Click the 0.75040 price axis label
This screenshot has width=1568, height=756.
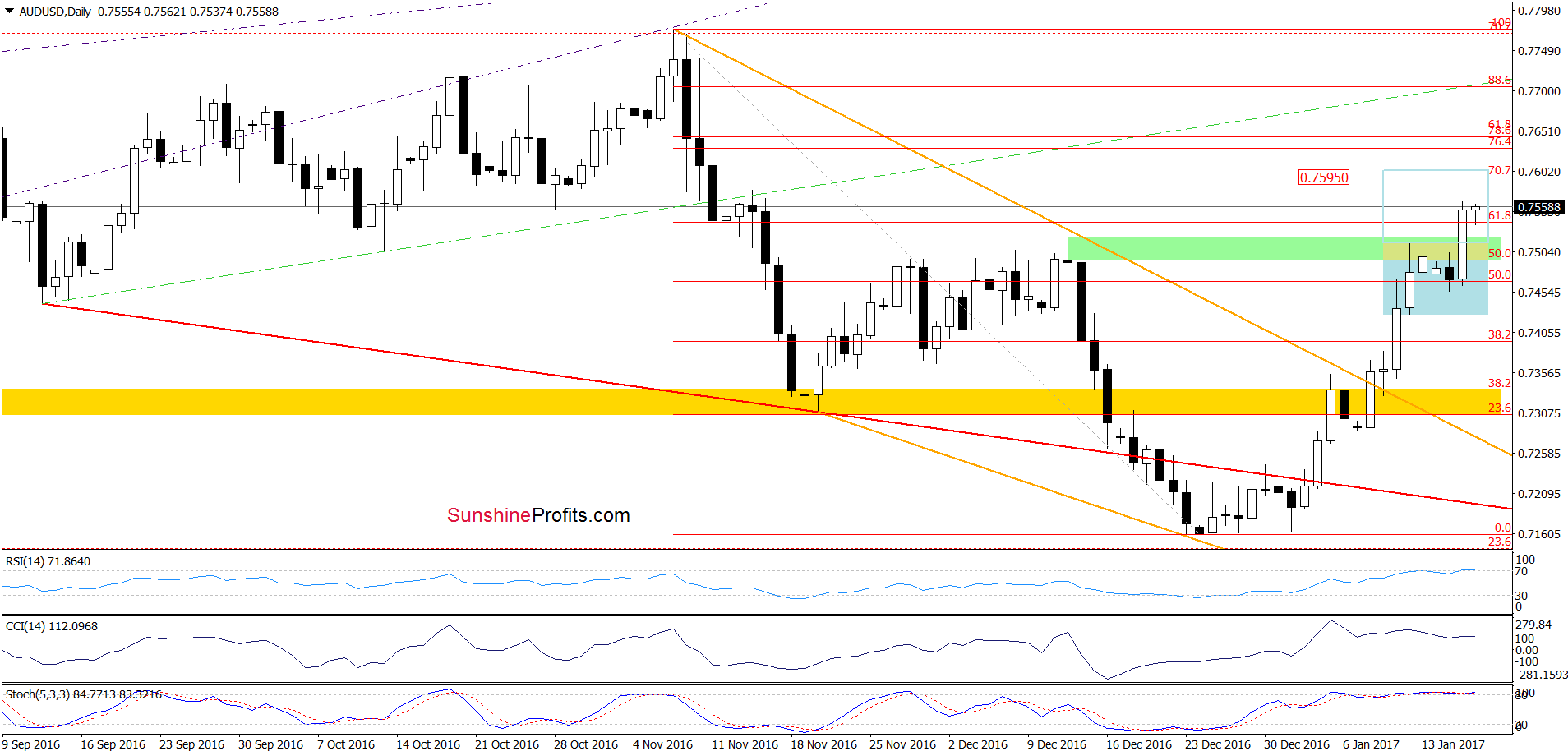coord(1538,252)
